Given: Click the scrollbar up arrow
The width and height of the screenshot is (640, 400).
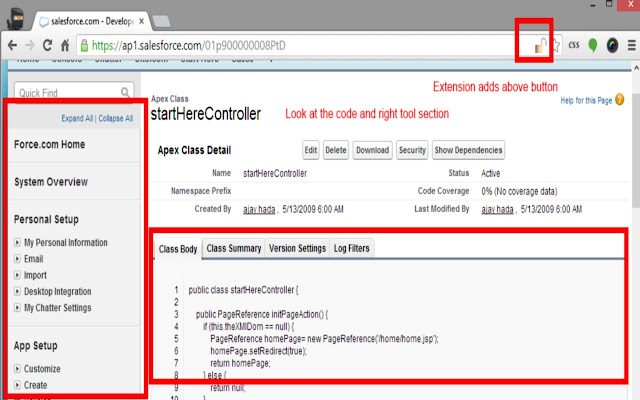Looking at the screenshot, I should 636,67.
